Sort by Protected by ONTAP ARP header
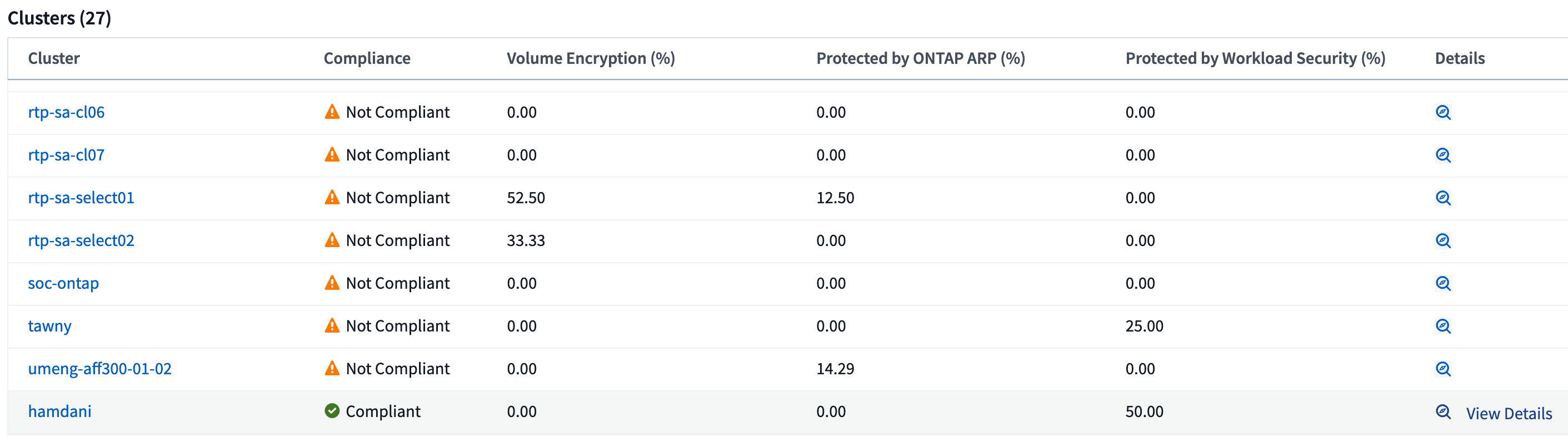 point(920,58)
